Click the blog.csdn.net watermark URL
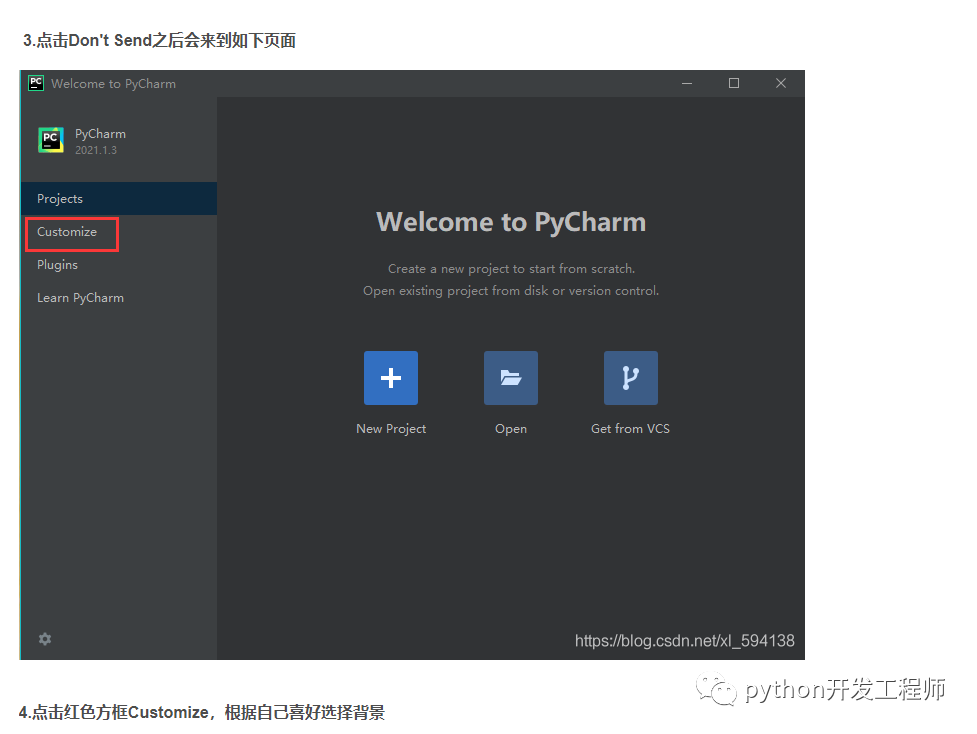Image resolution: width=977 pixels, height=734 pixels. pyautogui.click(x=684, y=641)
